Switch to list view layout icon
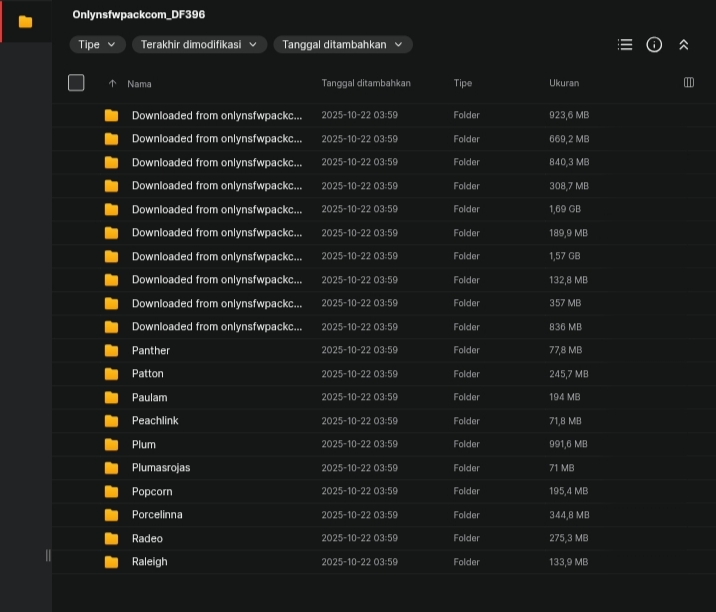Image resolution: width=716 pixels, height=612 pixels. 625,45
